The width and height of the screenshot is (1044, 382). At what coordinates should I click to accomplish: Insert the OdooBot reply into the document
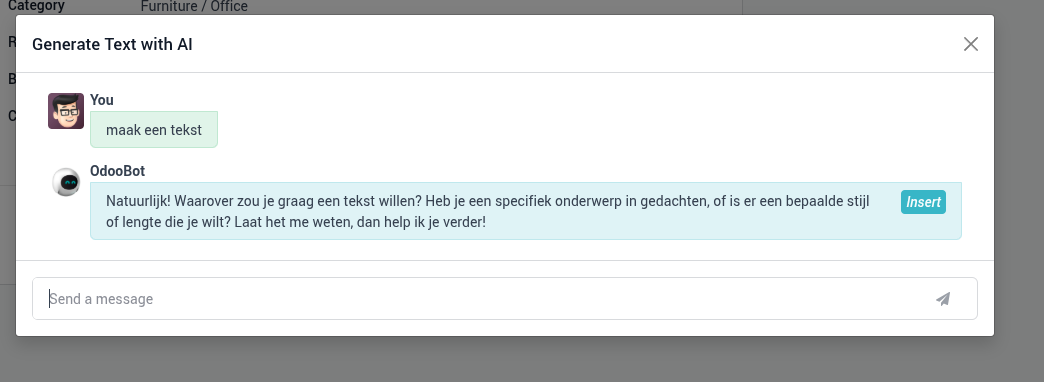point(923,202)
